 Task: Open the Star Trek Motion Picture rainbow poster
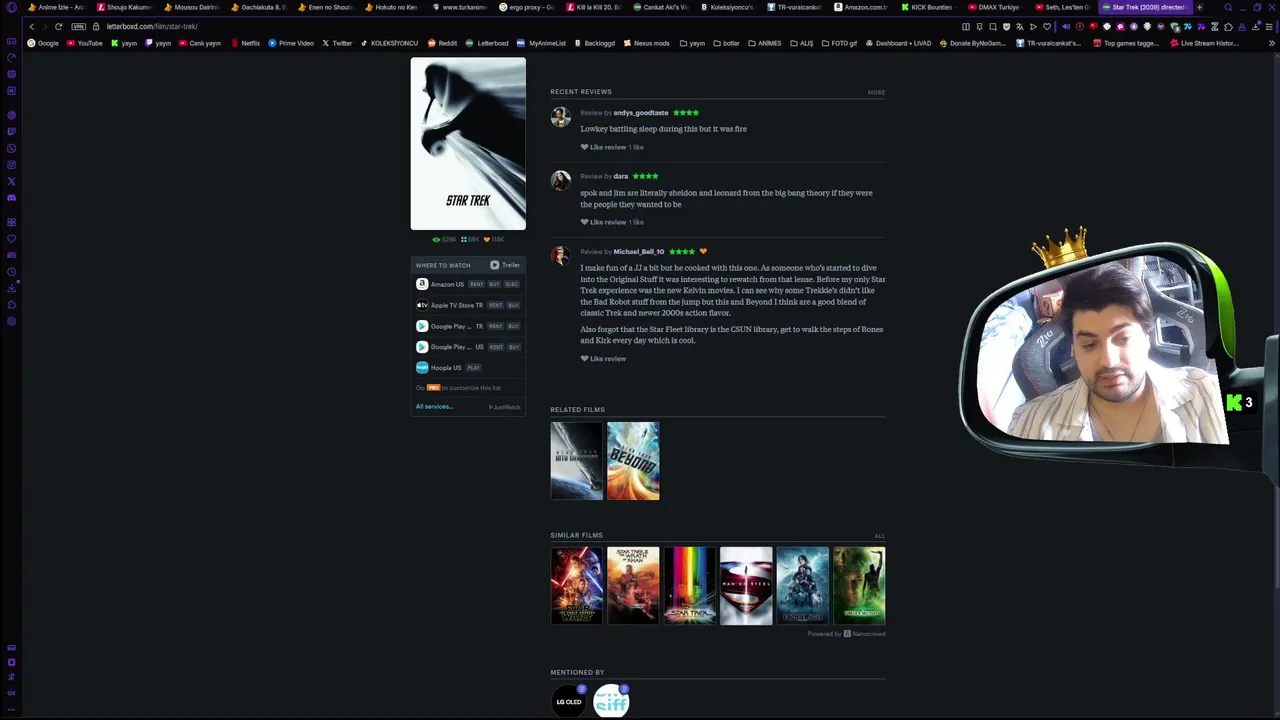[x=690, y=586]
